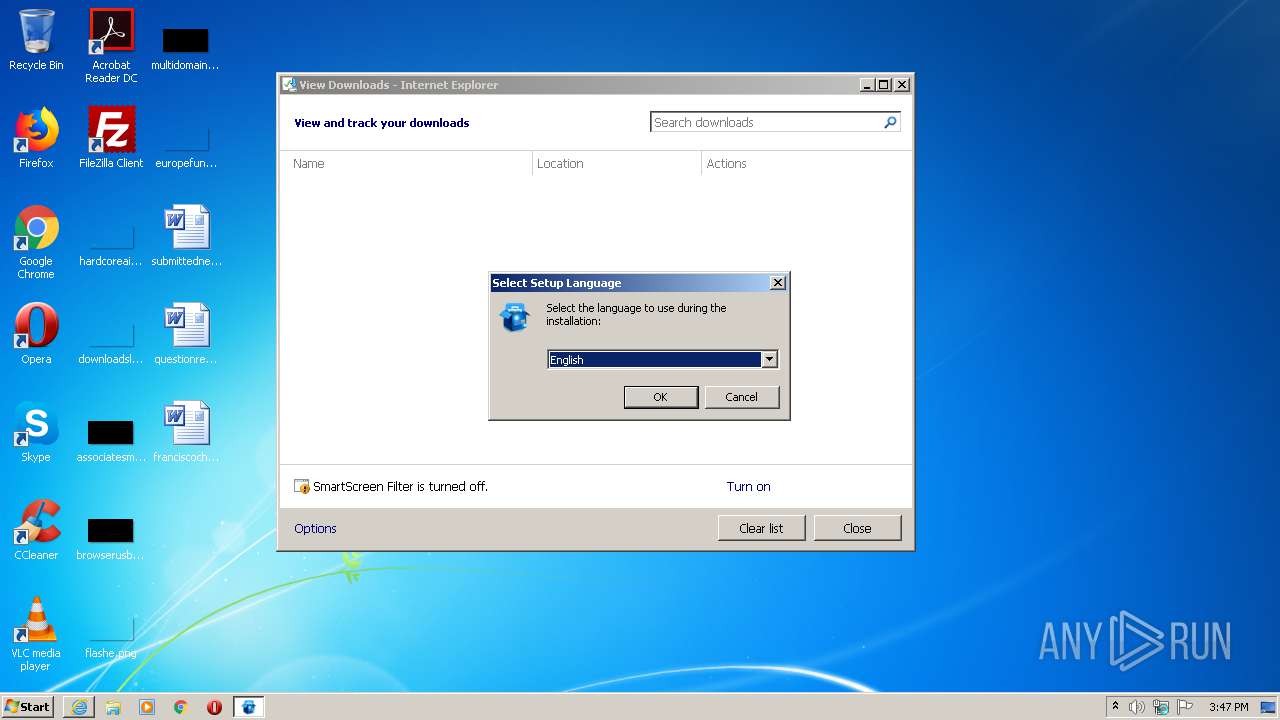Click Close button in View Downloads

[x=857, y=528]
